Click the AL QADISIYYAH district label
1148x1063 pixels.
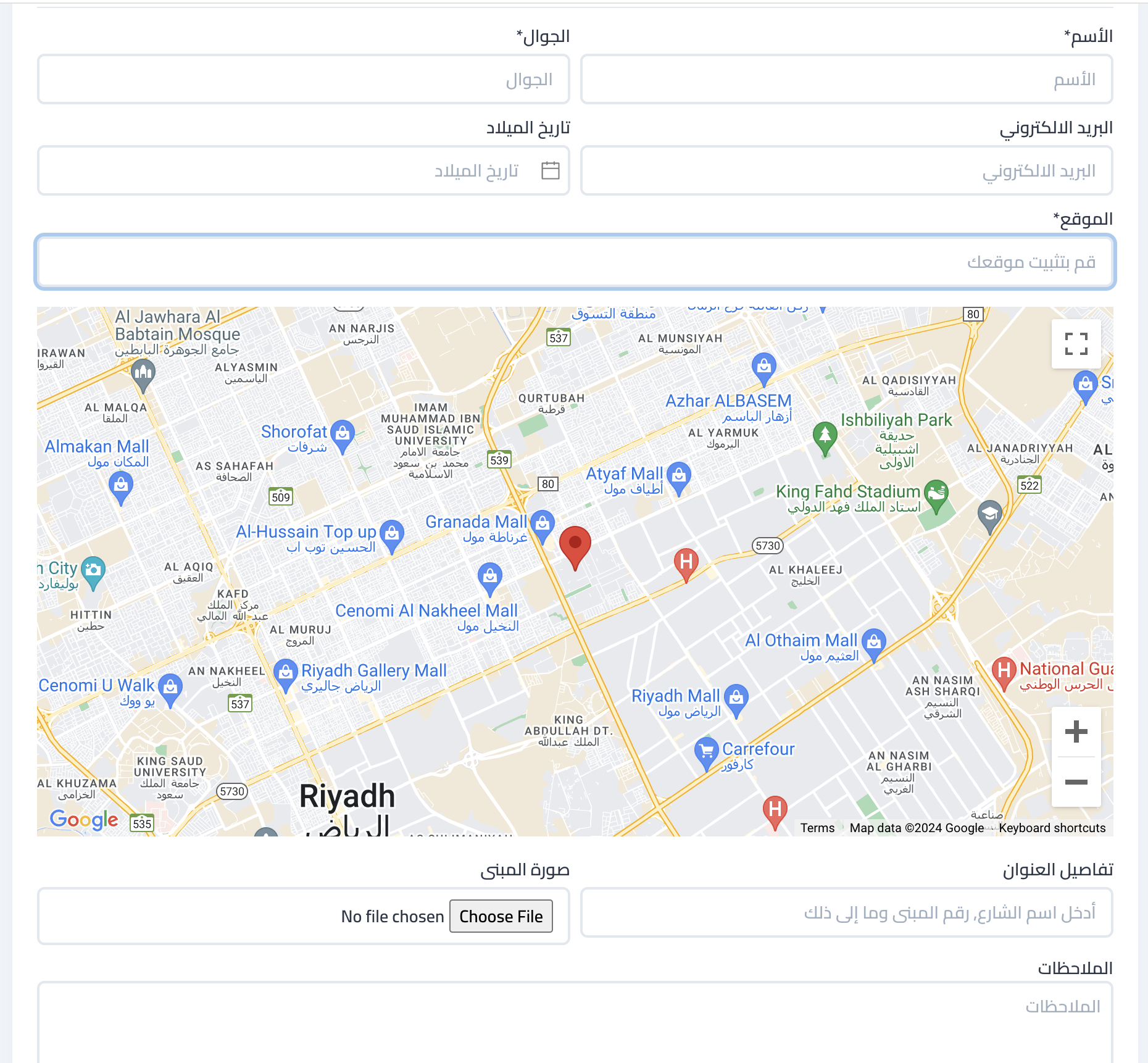point(909,385)
